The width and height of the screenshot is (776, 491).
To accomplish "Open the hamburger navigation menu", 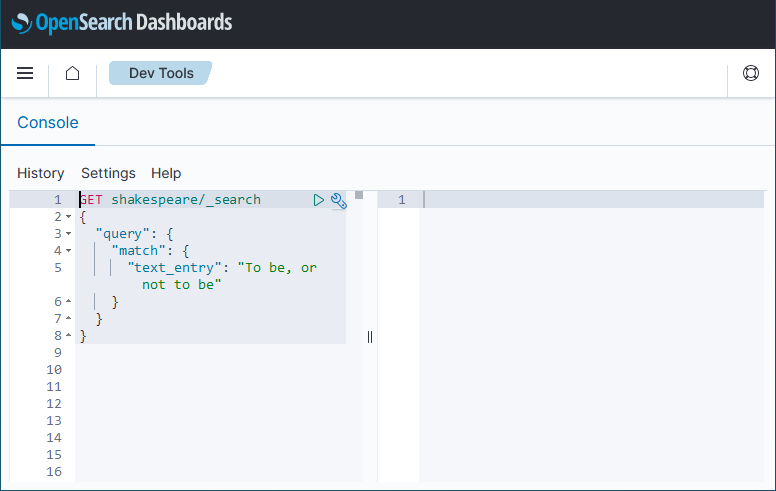I will click(25, 73).
